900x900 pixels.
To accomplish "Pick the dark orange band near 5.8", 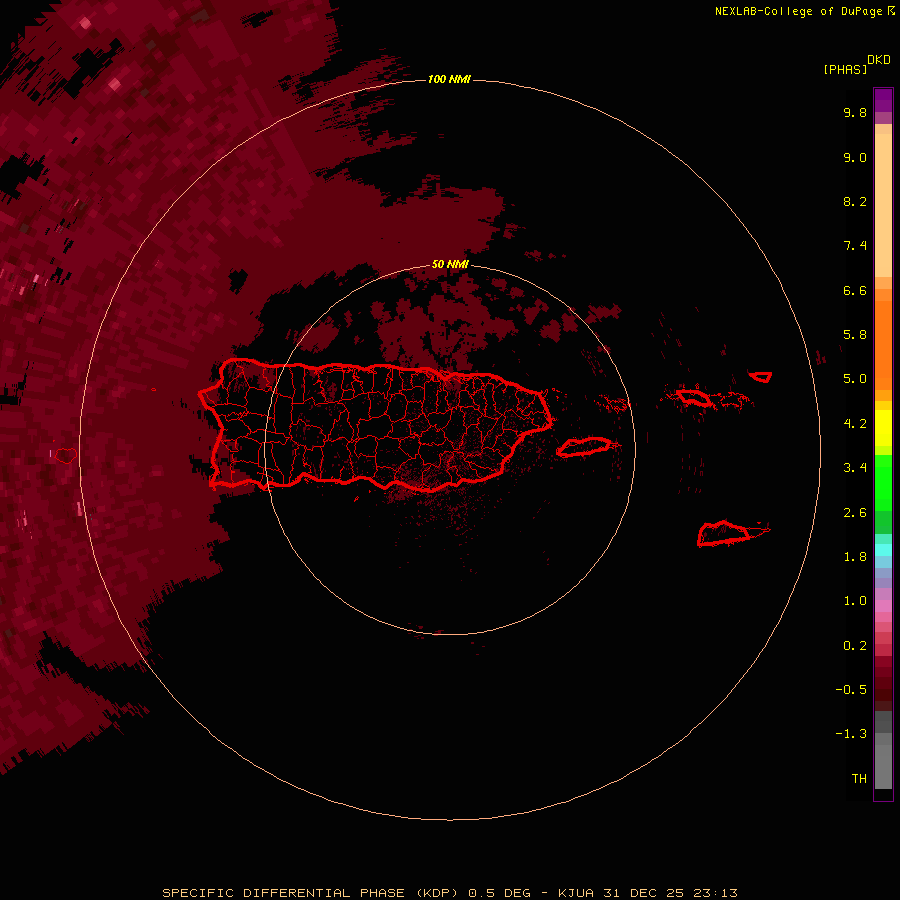I will (x=883, y=345).
